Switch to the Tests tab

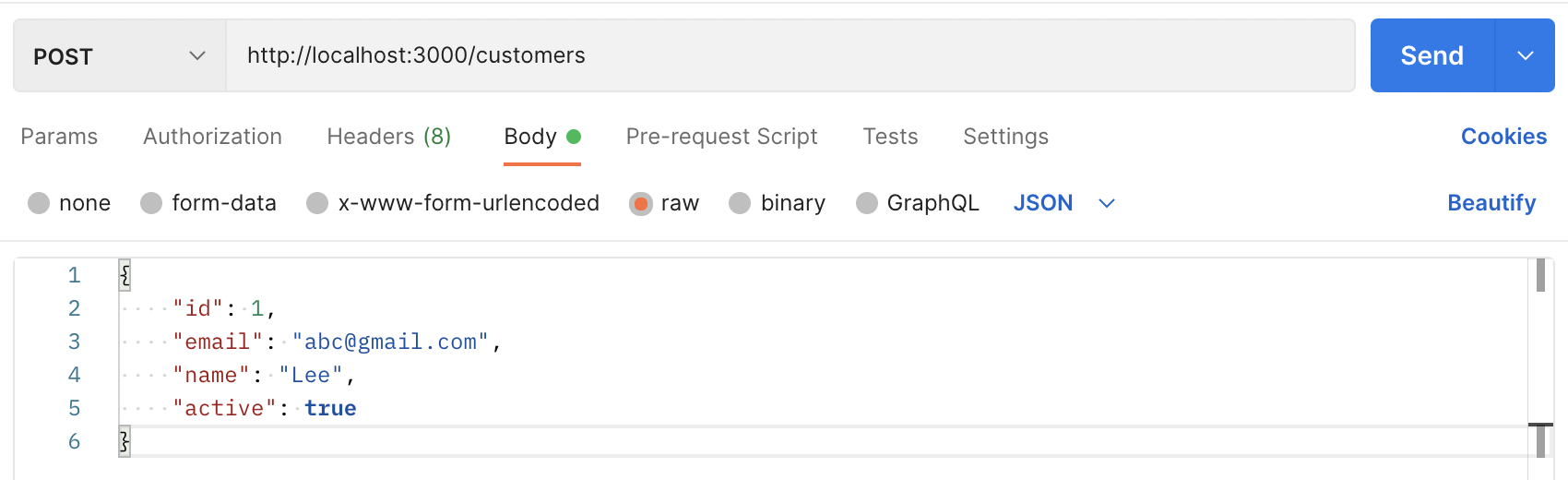[x=890, y=137]
